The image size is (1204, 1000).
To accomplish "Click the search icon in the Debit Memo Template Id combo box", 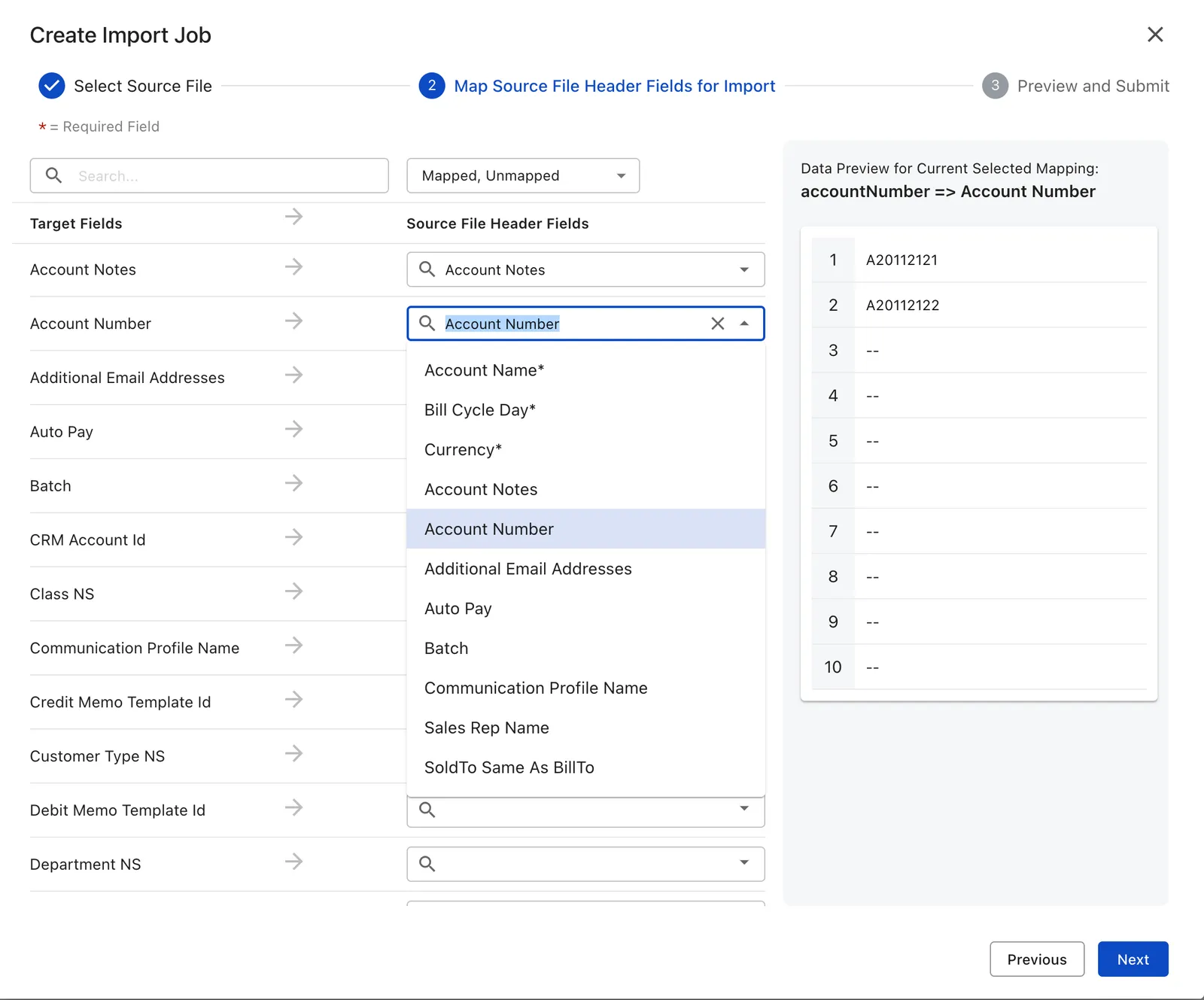I will (x=427, y=810).
